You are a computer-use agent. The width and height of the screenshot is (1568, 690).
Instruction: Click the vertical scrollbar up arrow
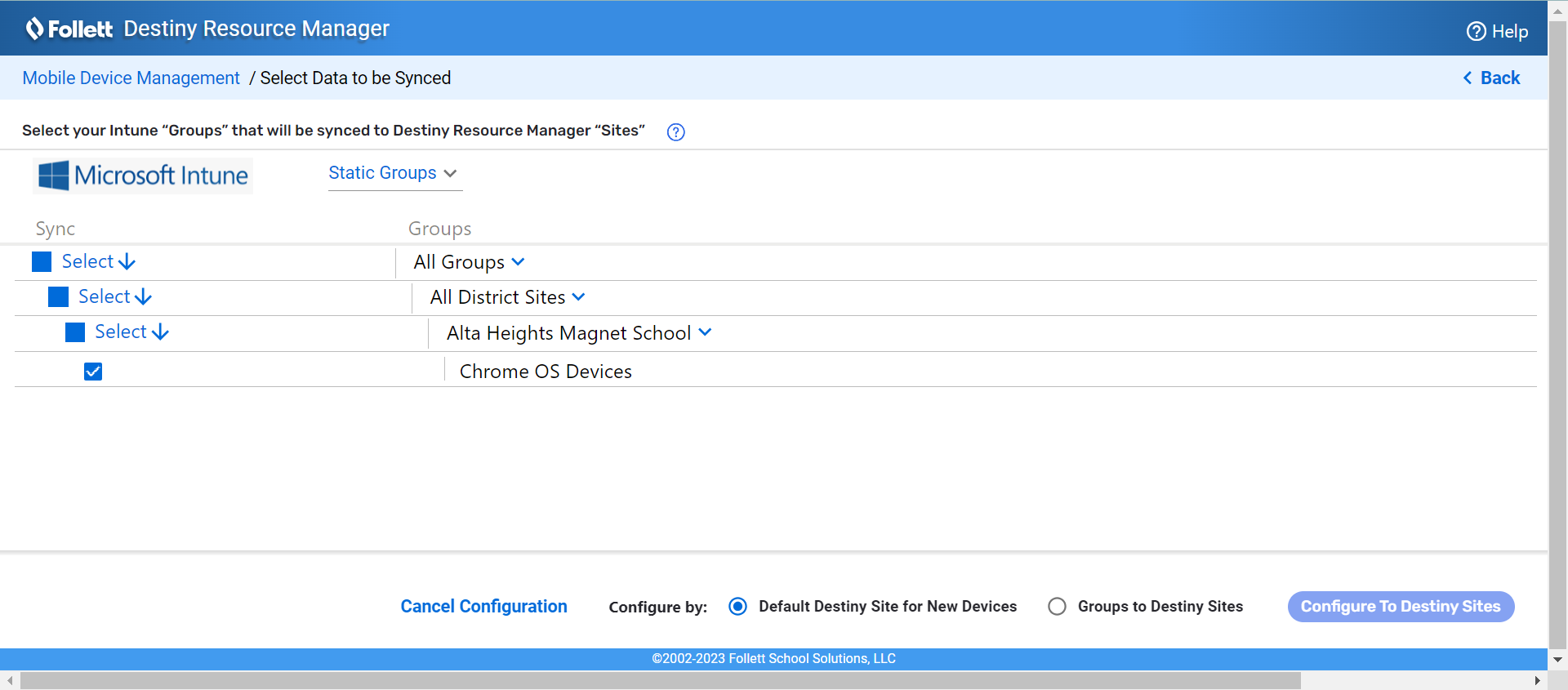(x=1557, y=11)
